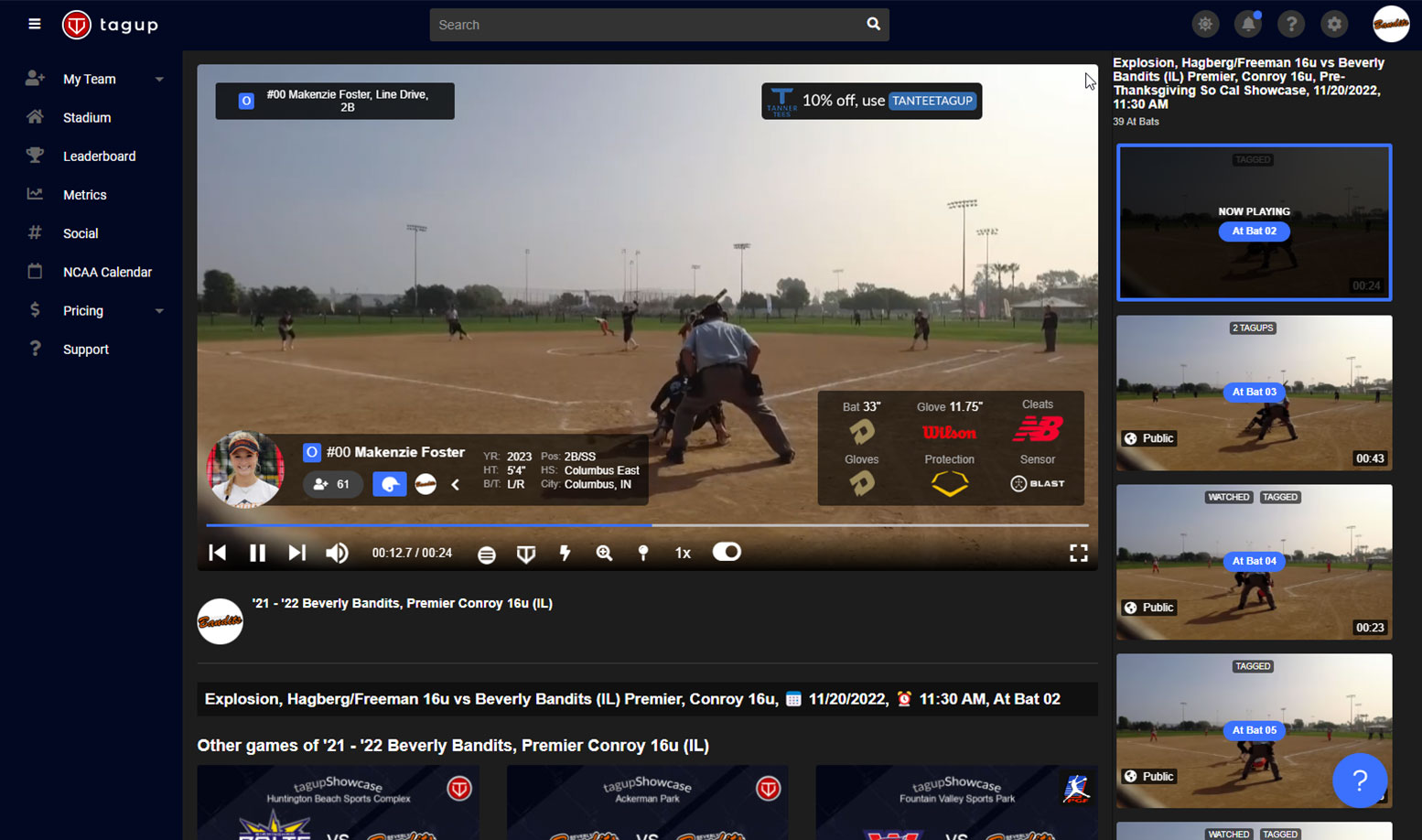
Task: Open the notifications bell icon
Action: click(x=1248, y=24)
